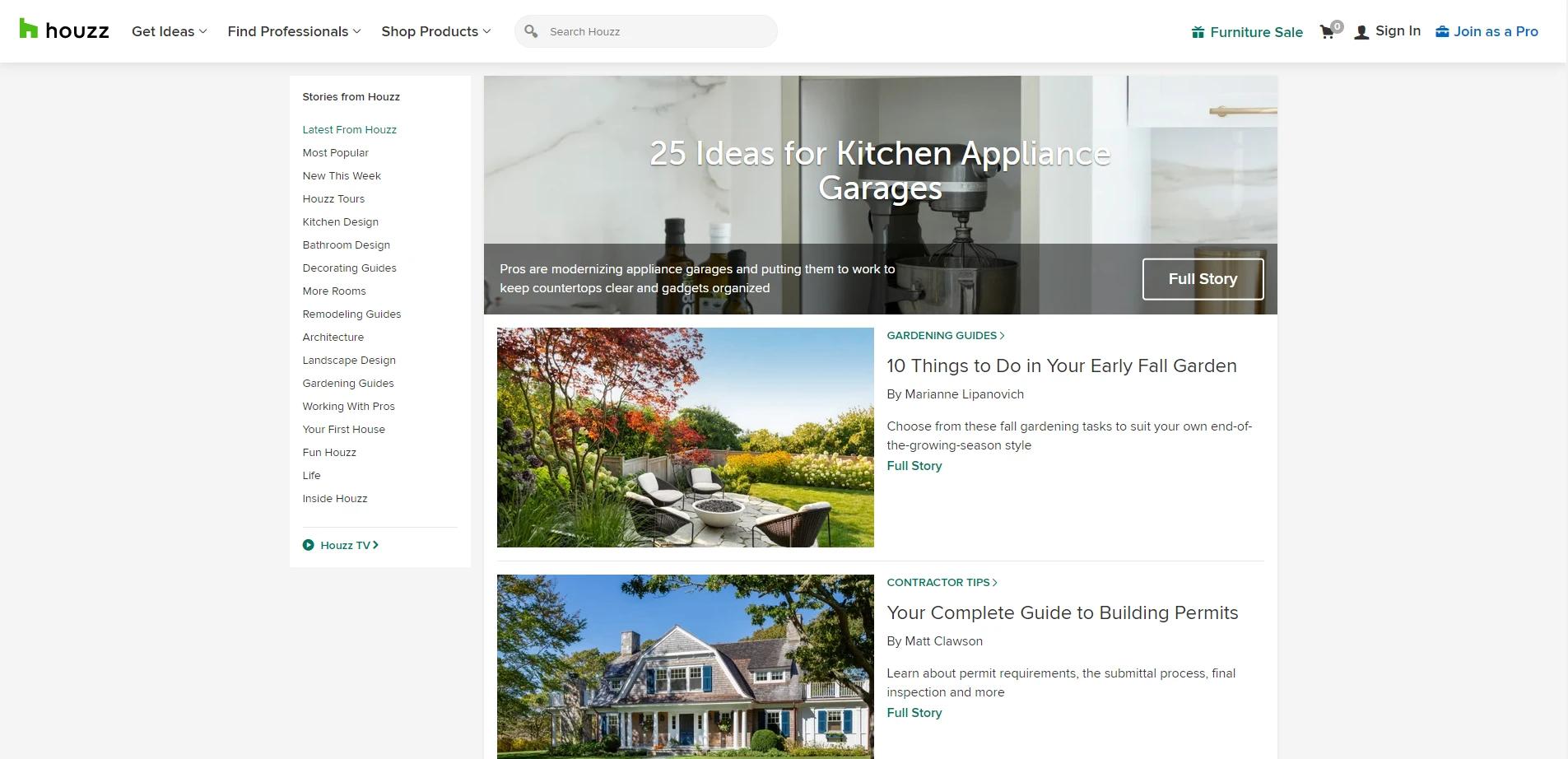1568x759 pixels.
Task: Open Full Story for fall garden article
Action: [914, 466]
